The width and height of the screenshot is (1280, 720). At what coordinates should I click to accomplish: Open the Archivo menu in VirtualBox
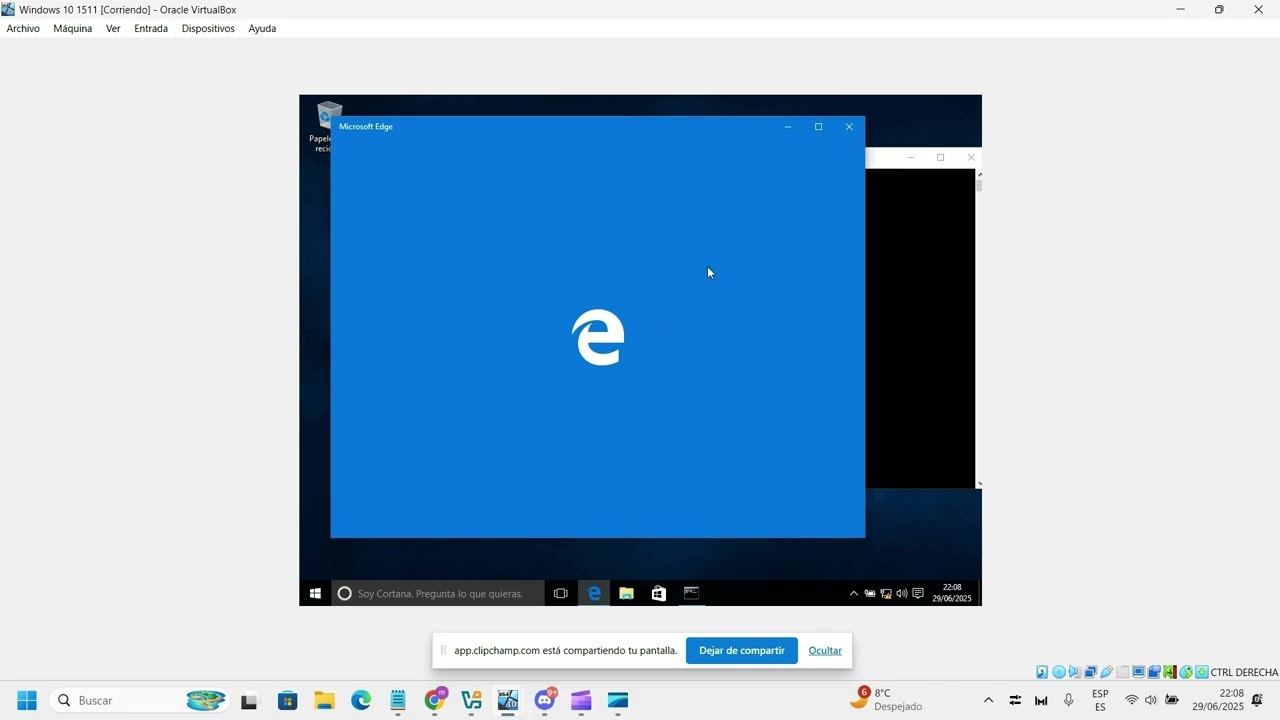[23, 28]
